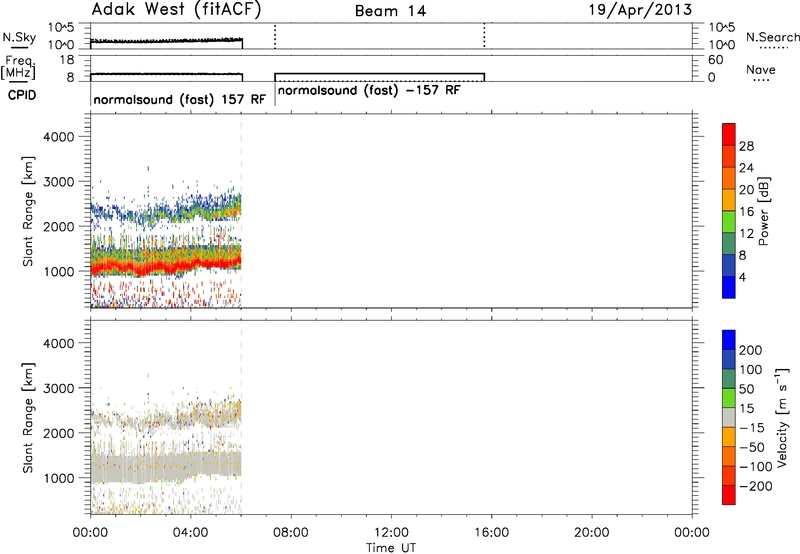The height and width of the screenshot is (554, 800).
Task: Click 'normalsound (fast) -157 RF' text
Action: click(369, 90)
